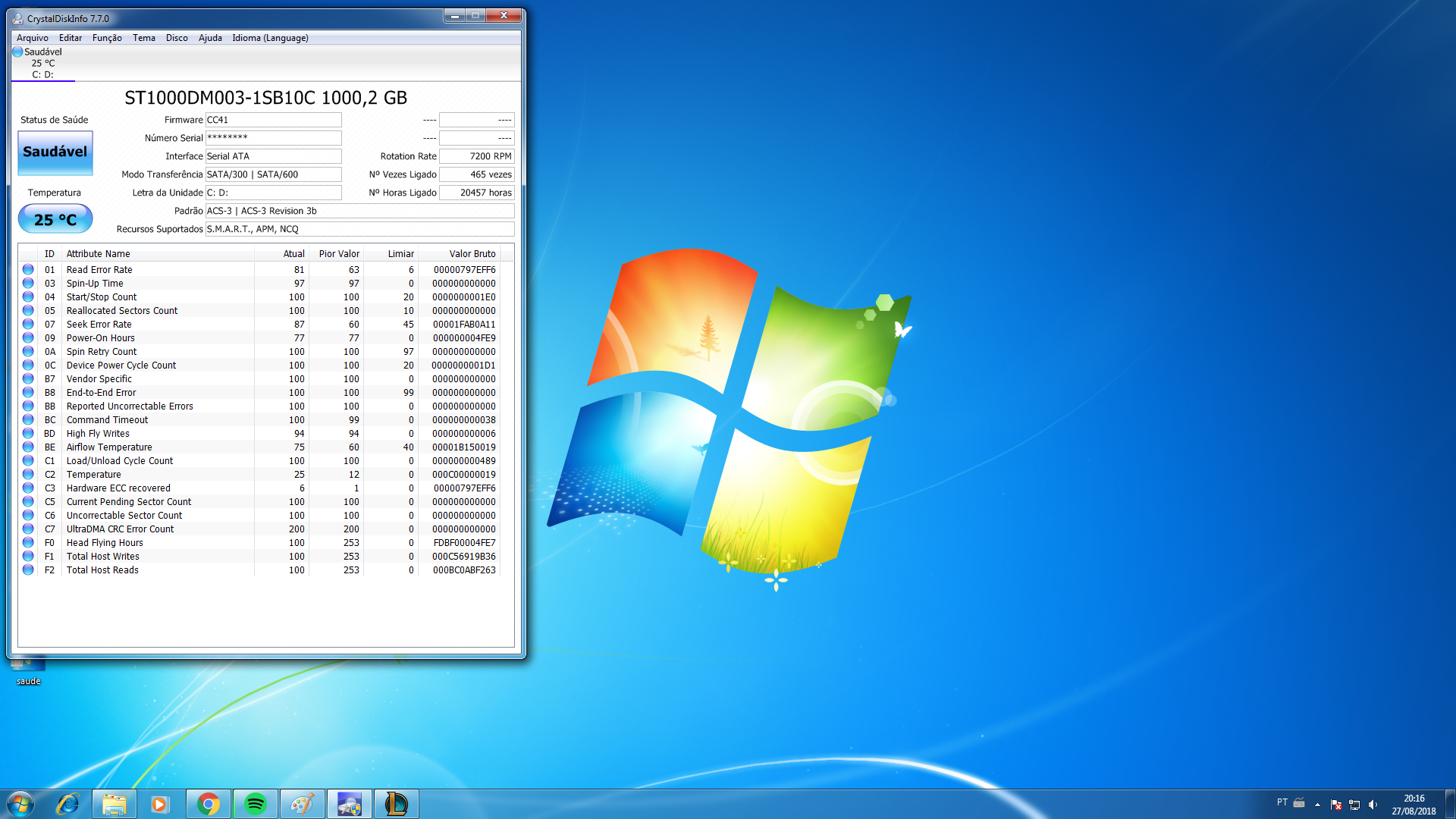Launch Google Chrome from taskbar

point(209,804)
